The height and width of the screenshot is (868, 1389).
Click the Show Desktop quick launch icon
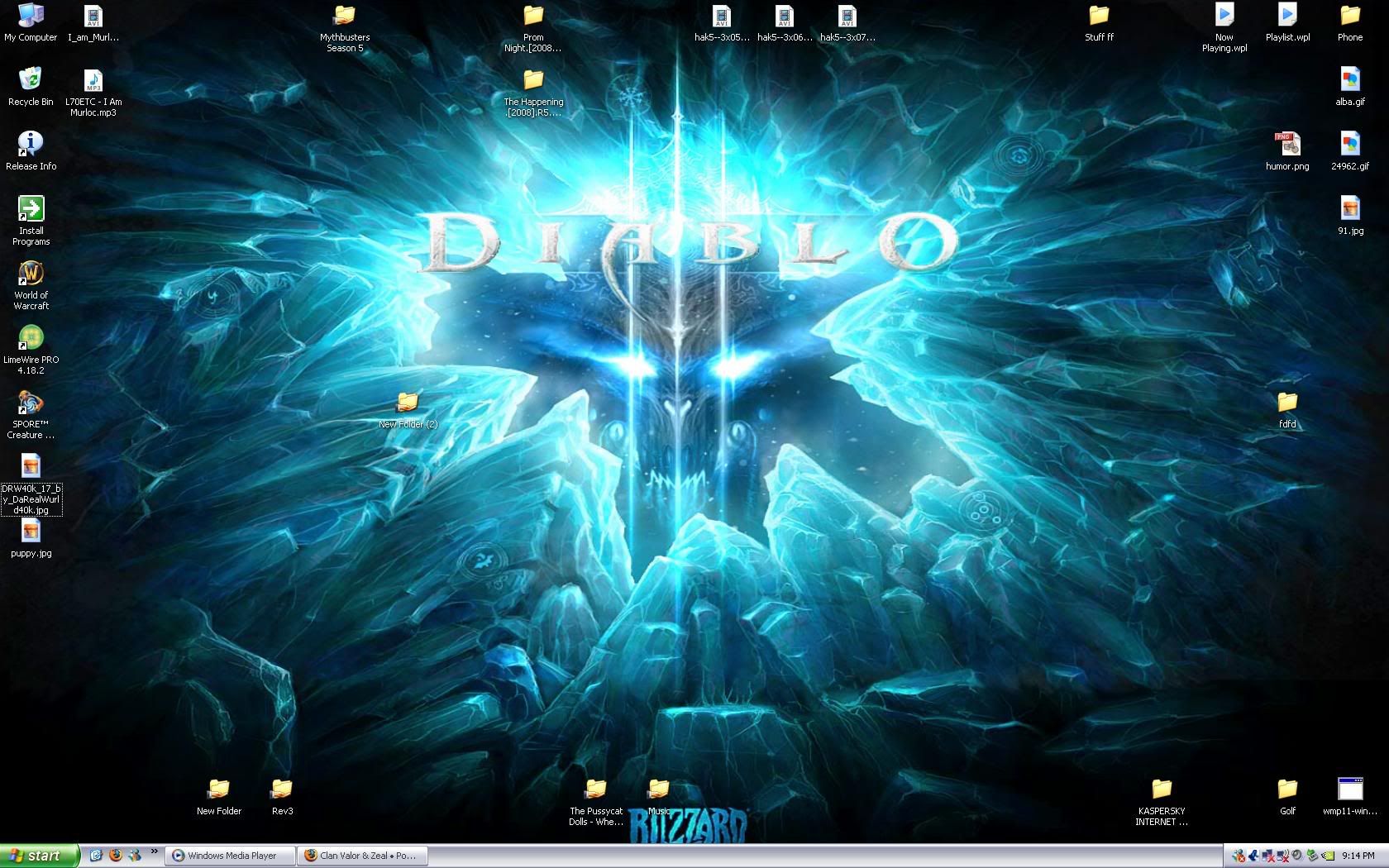pyautogui.click(x=96, y=856)
